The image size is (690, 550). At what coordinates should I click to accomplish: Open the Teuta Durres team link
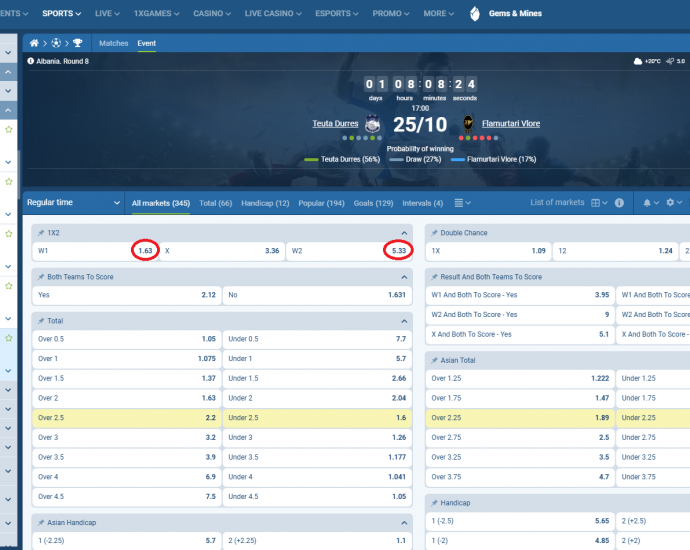[335, 124]
